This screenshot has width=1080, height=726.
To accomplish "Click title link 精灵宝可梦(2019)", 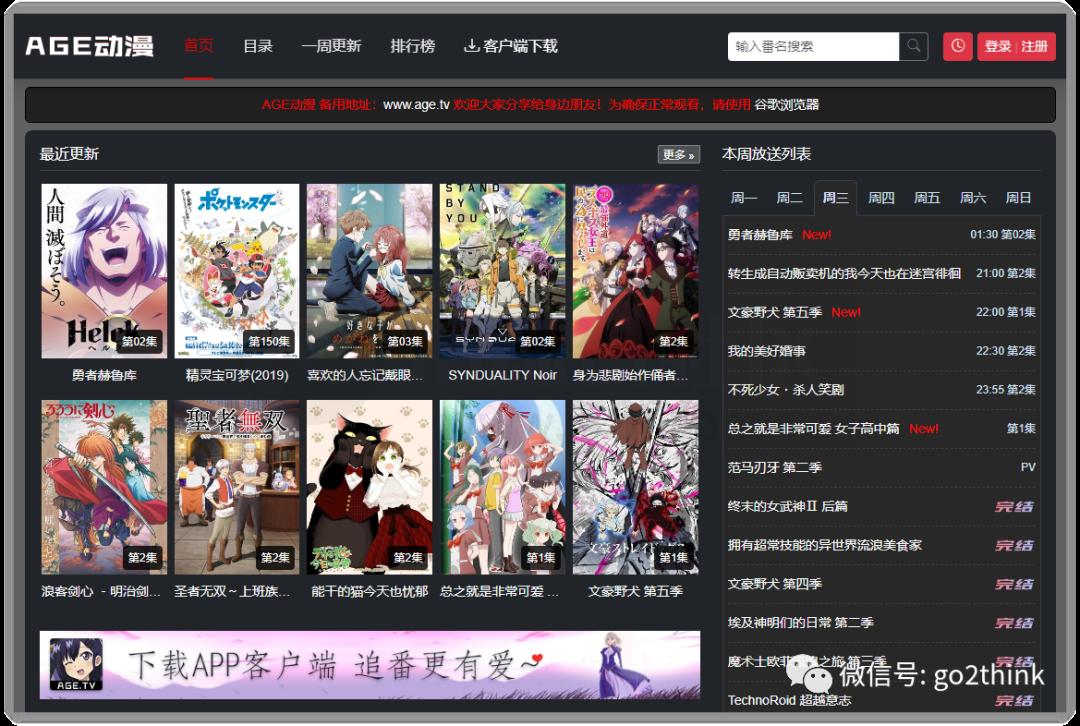I will [x=237, y=375].
